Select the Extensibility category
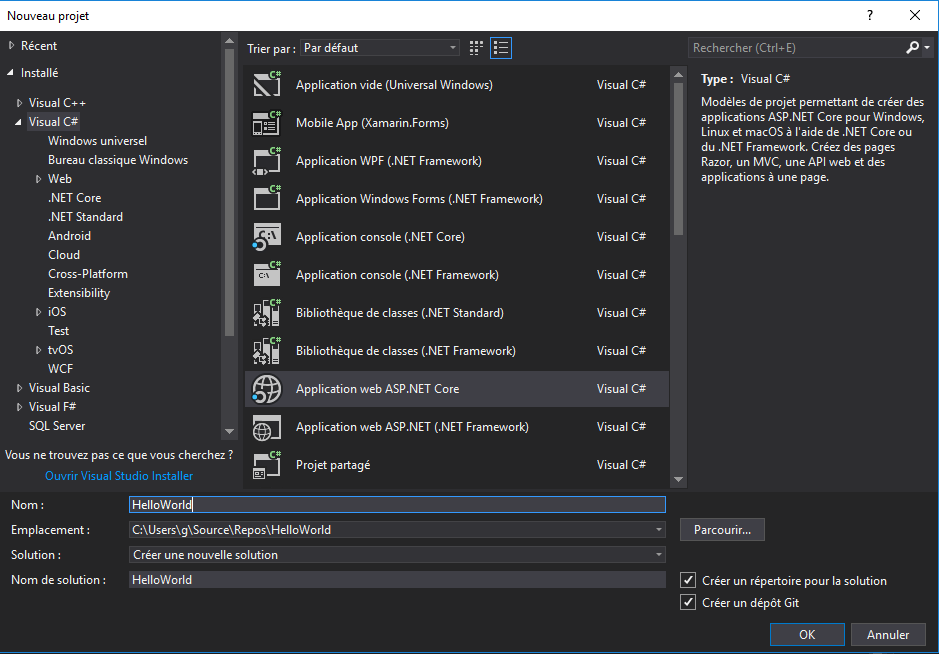Viewport: 939px width, 654px height. [x=78, y=293]
